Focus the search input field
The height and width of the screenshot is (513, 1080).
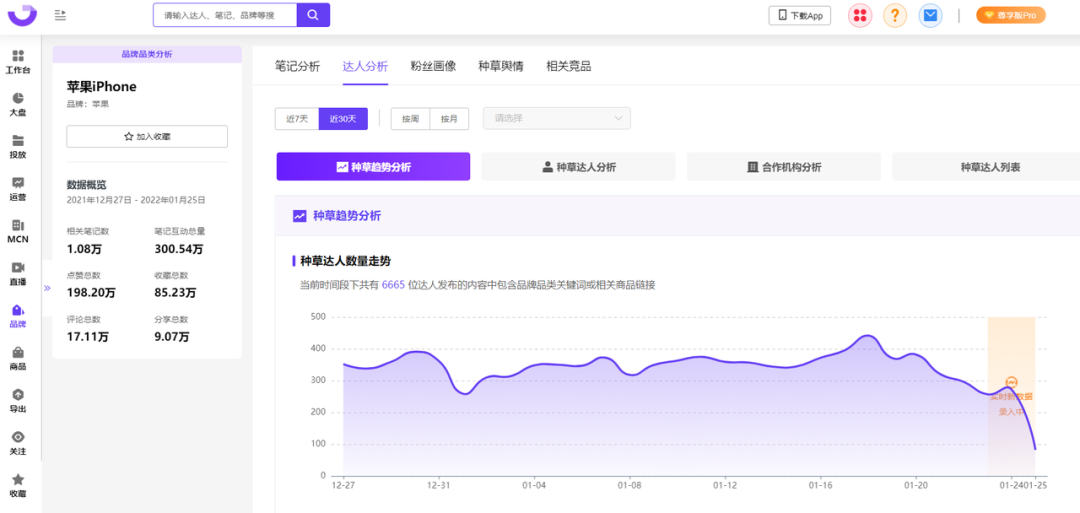point(225,14)
